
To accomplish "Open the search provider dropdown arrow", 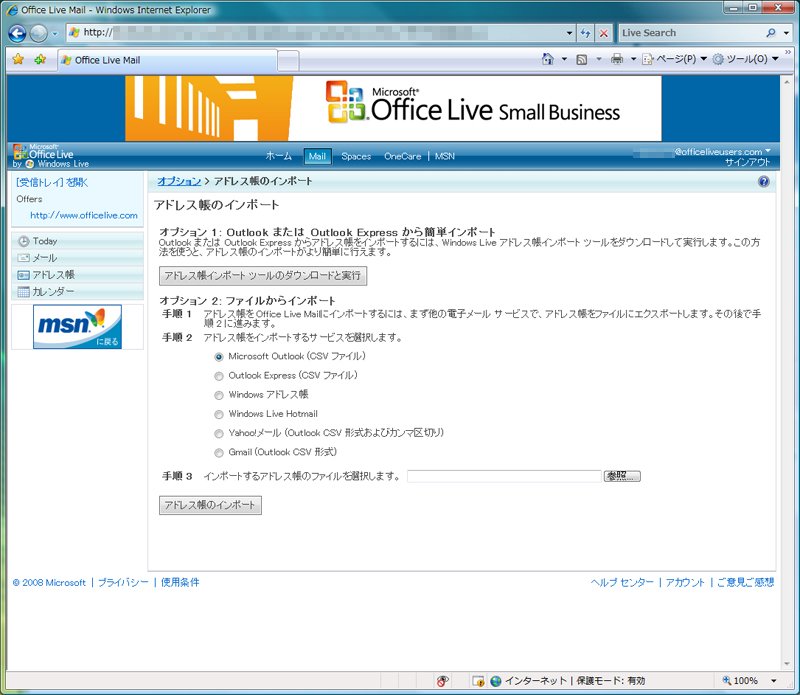I will pyautogui.click(x=786, y=33).
